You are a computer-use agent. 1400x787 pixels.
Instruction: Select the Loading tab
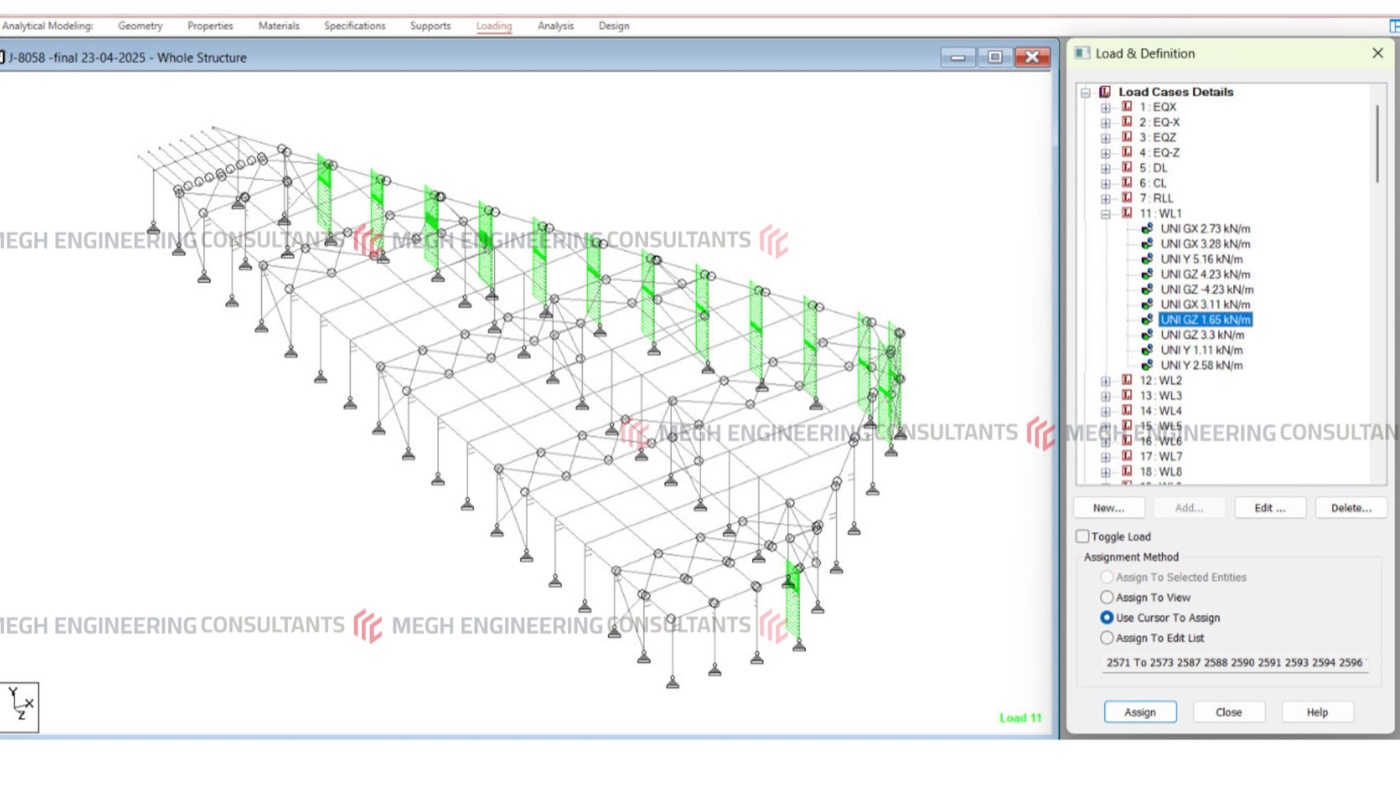[494, 26]
